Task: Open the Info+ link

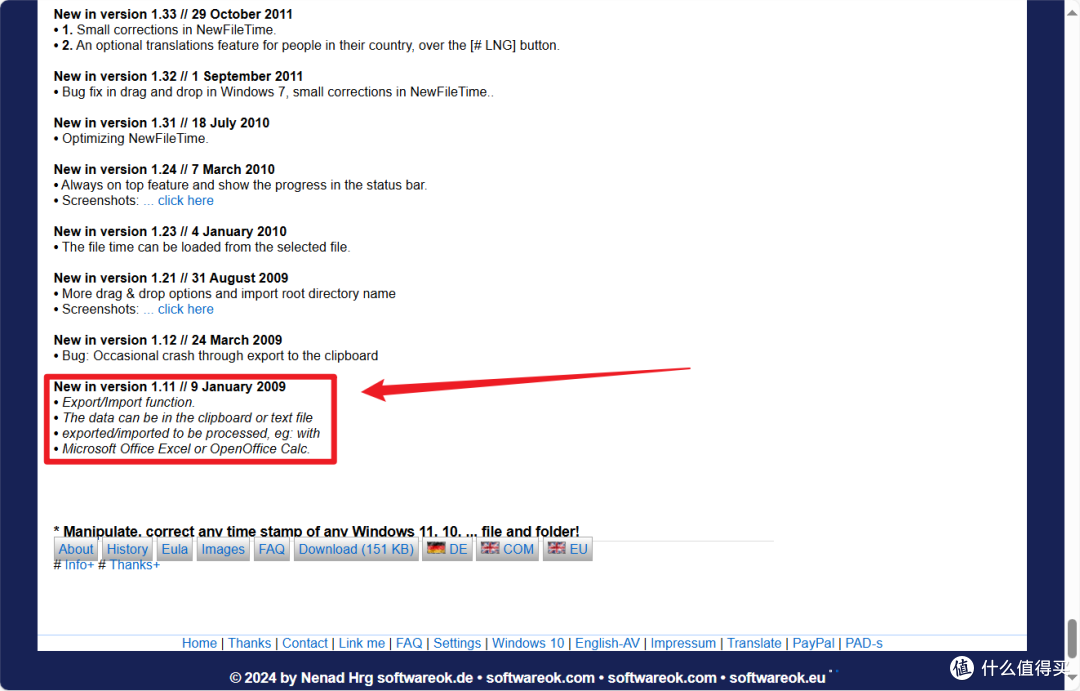Action: 79,565
